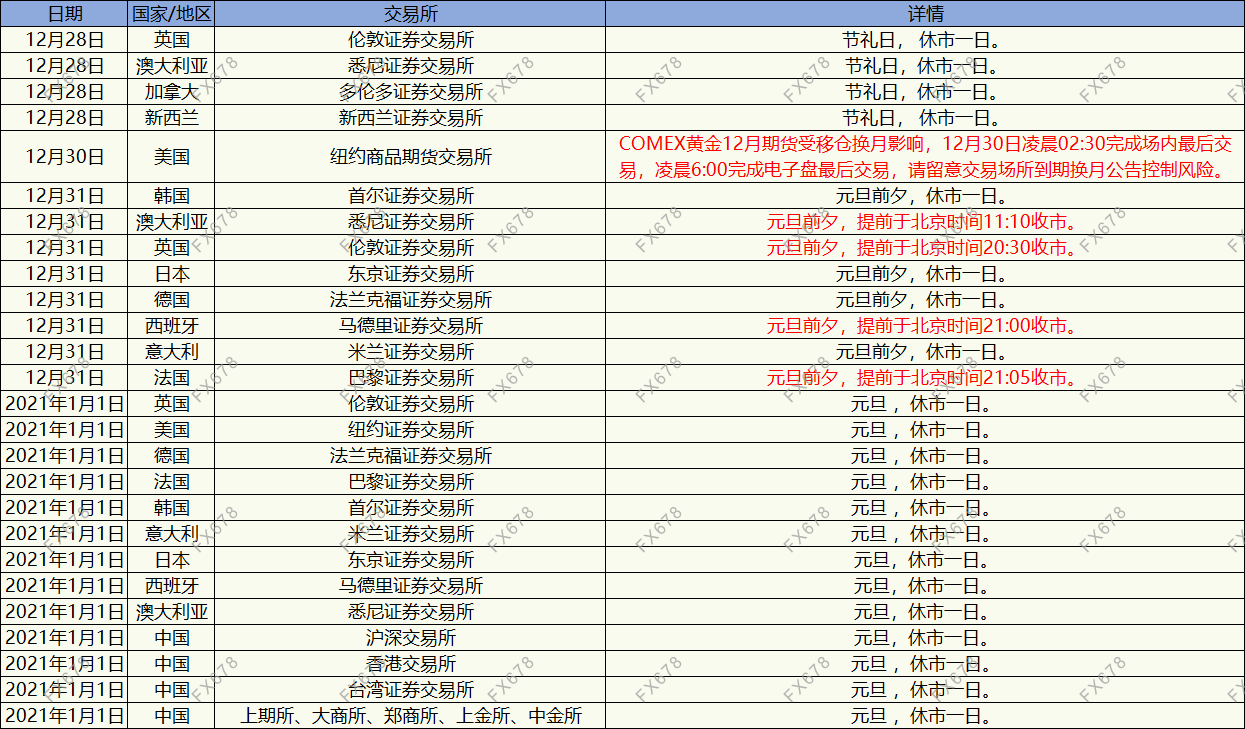Click the 12月31日 date in 马德里 row
Screen dimensions: 1245x729
point(65,326)
